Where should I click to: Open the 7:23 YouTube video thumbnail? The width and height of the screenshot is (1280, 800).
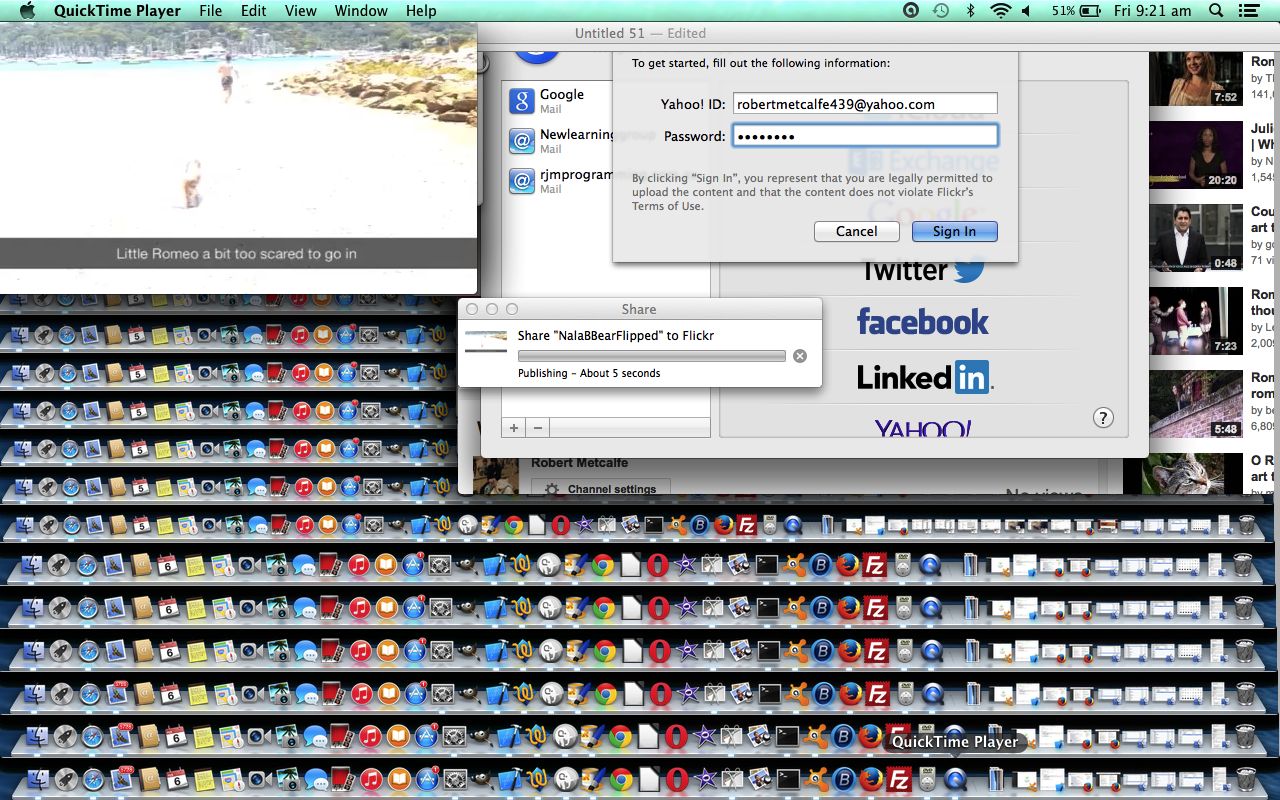tap(1195, 321)
